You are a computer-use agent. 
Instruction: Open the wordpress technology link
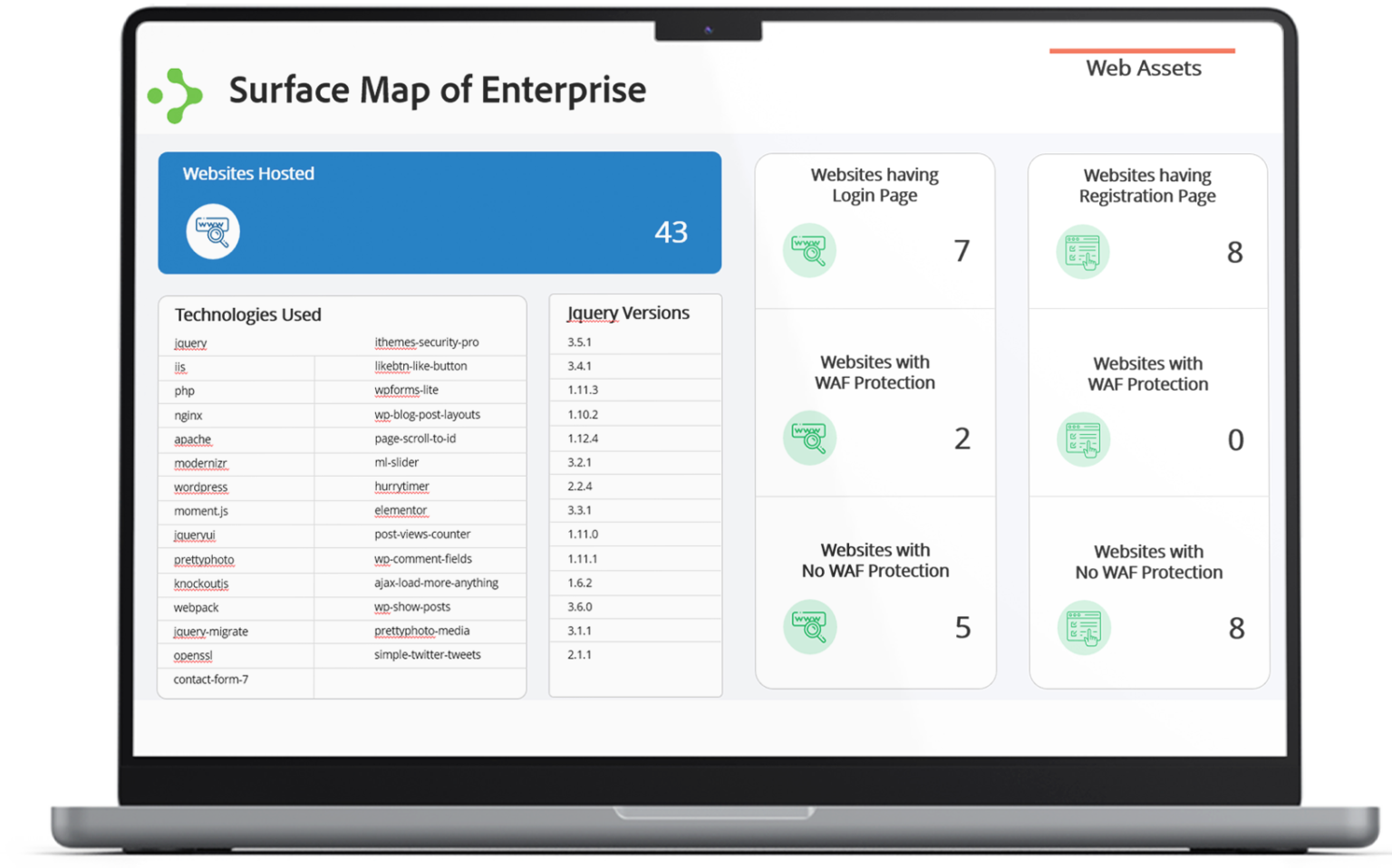[198, 487]
